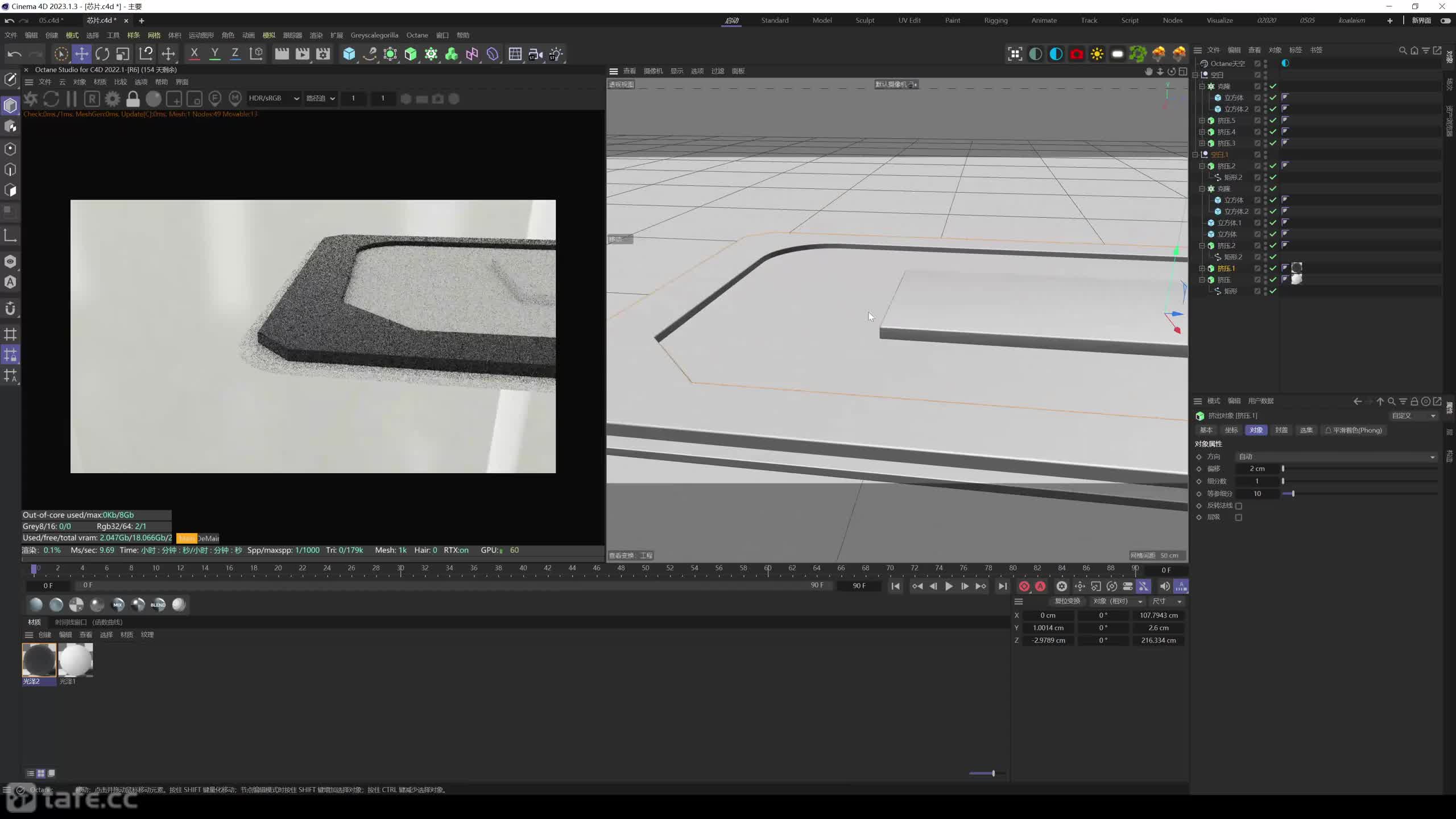Switch to the 封盖 tab
The width and height of the screenshot is (1456, 819).
coord(1281,431)
